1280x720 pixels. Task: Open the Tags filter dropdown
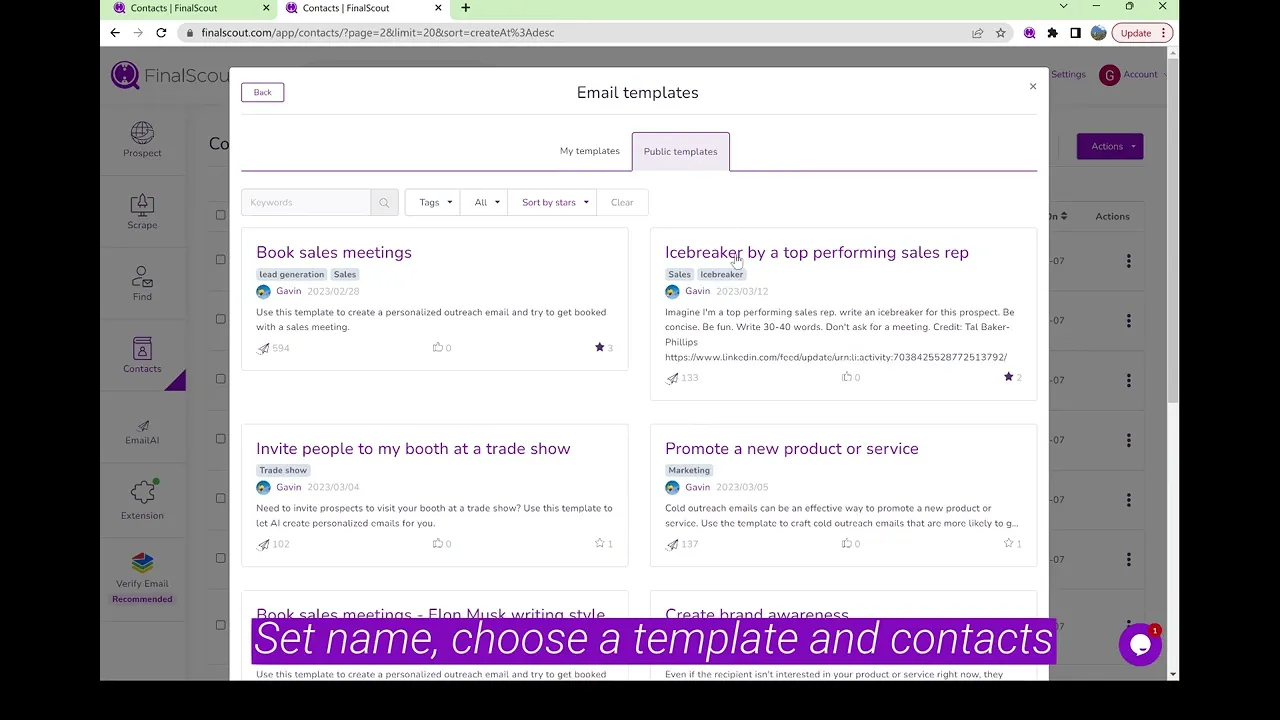pyautogui.click(x=434, y=203)
